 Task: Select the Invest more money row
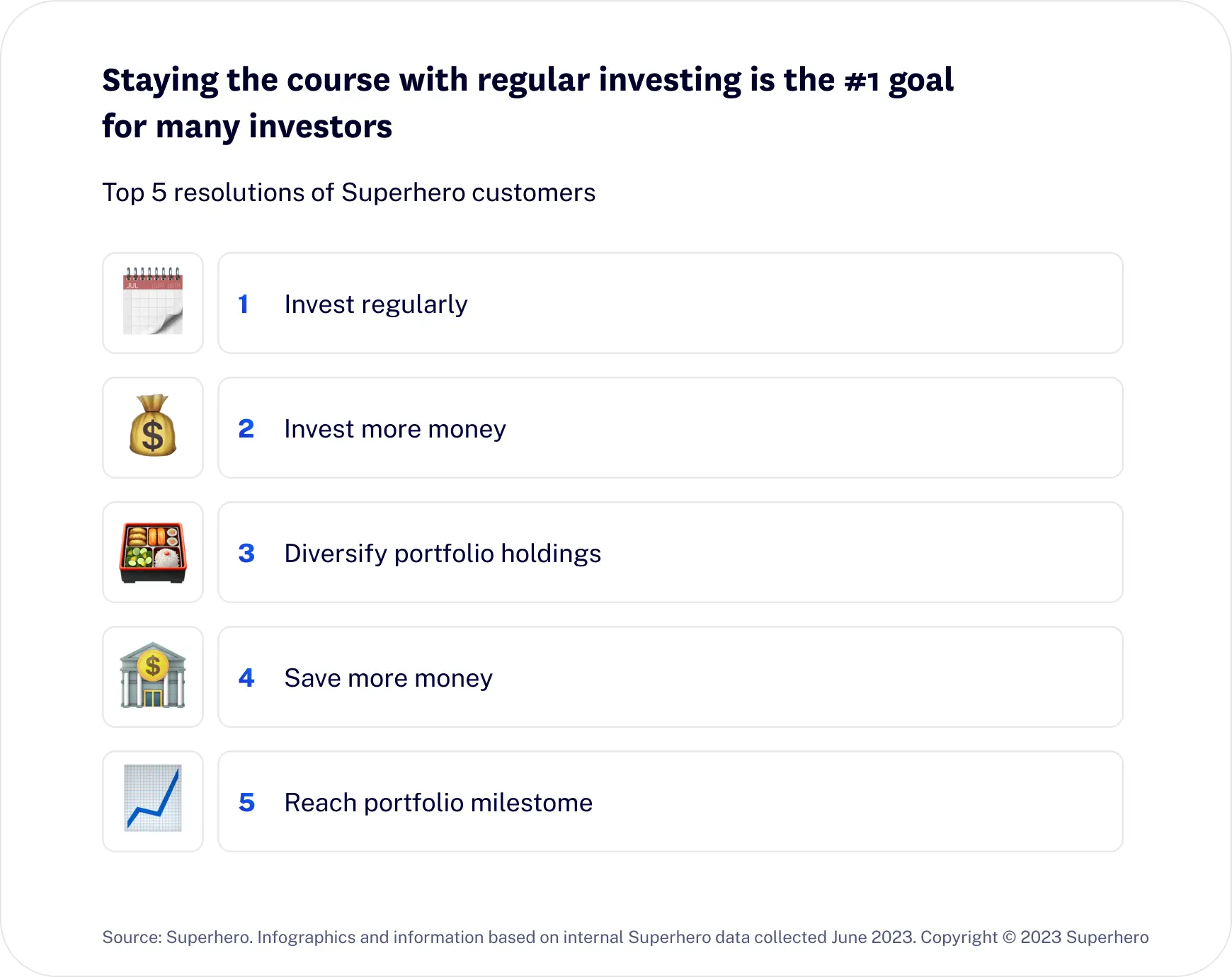click(x=671, y=428)
